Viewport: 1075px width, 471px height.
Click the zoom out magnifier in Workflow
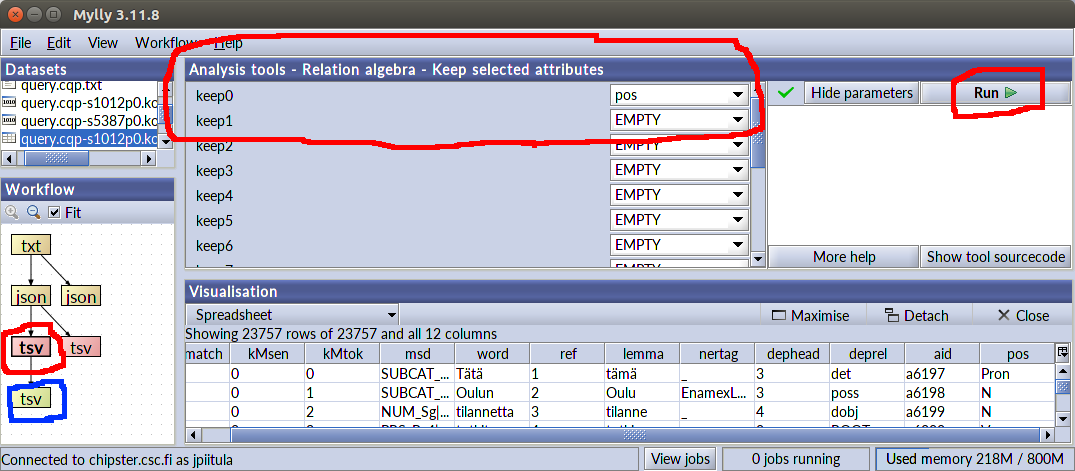point(33,212)
